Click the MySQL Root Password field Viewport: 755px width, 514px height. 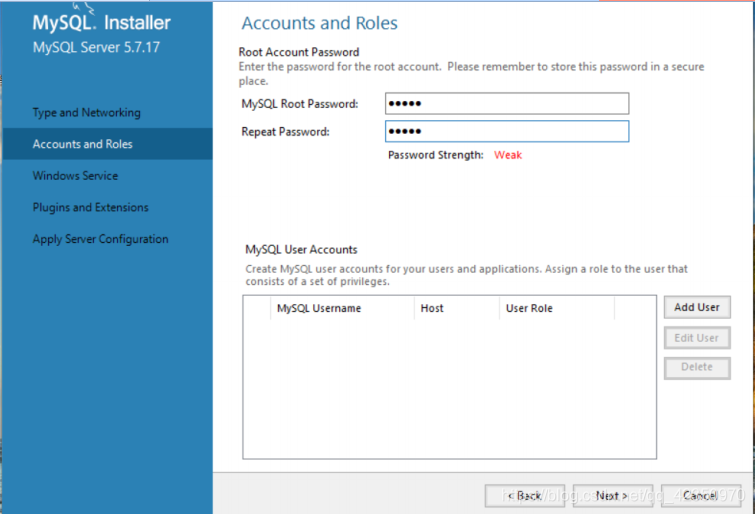coord(507,104)
